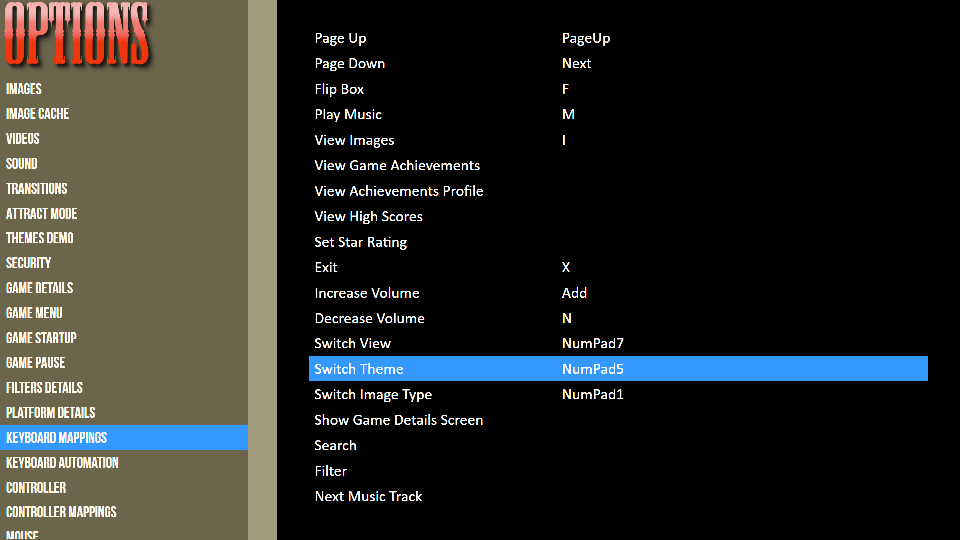The image size is (960, 540).
Task: Choose Game Pause options
Action: 35,363
